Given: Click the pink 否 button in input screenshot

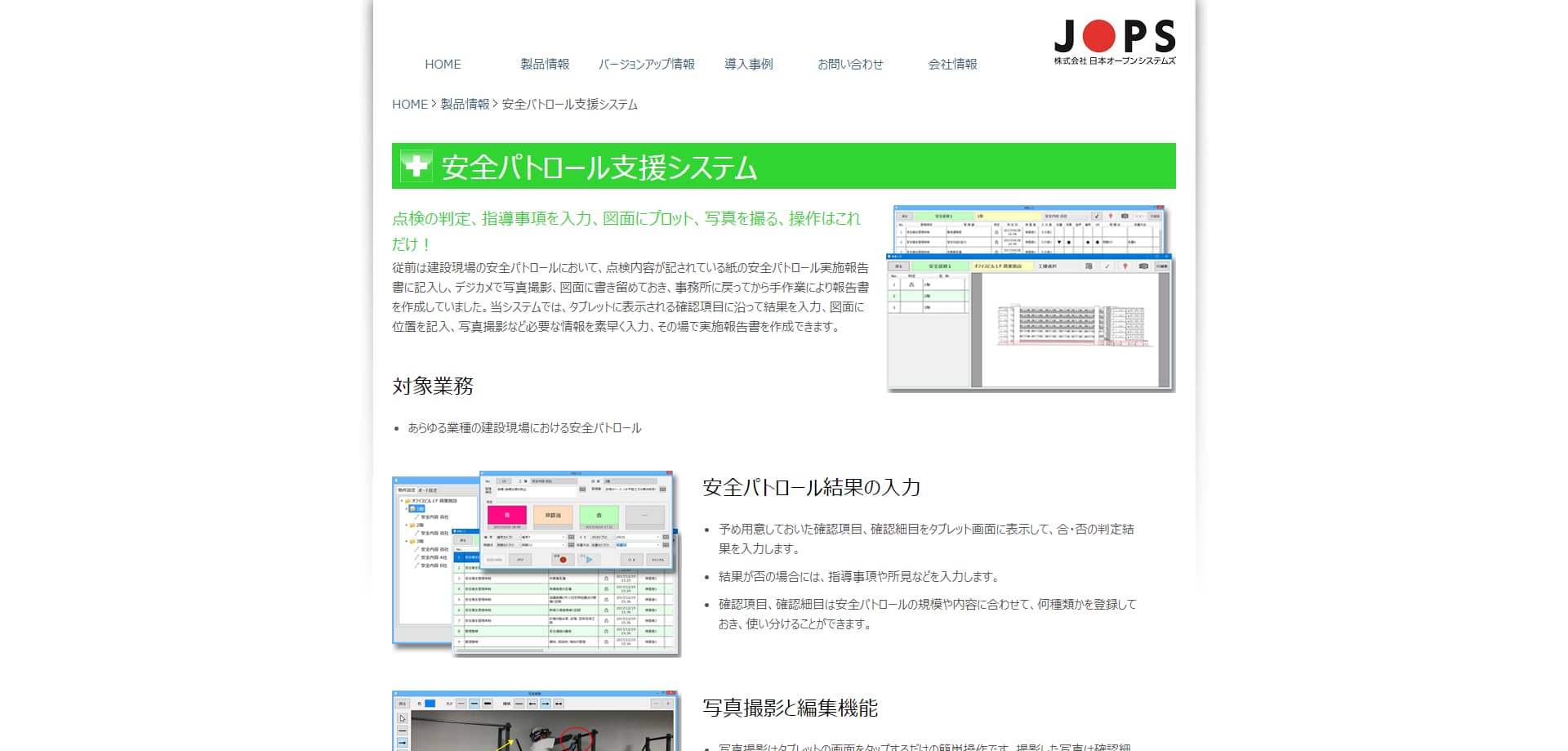Looking at the screenshot, I should (507, 516).
